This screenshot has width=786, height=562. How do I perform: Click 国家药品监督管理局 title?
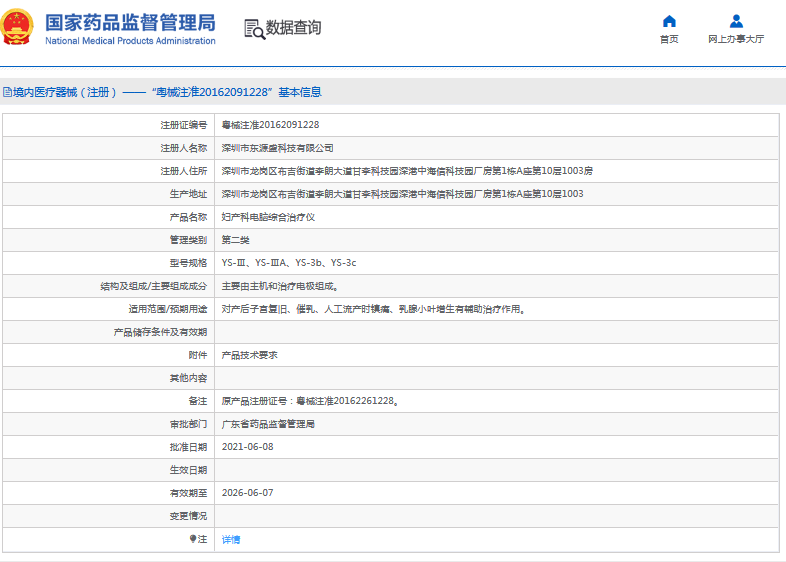tap(130, 23)
